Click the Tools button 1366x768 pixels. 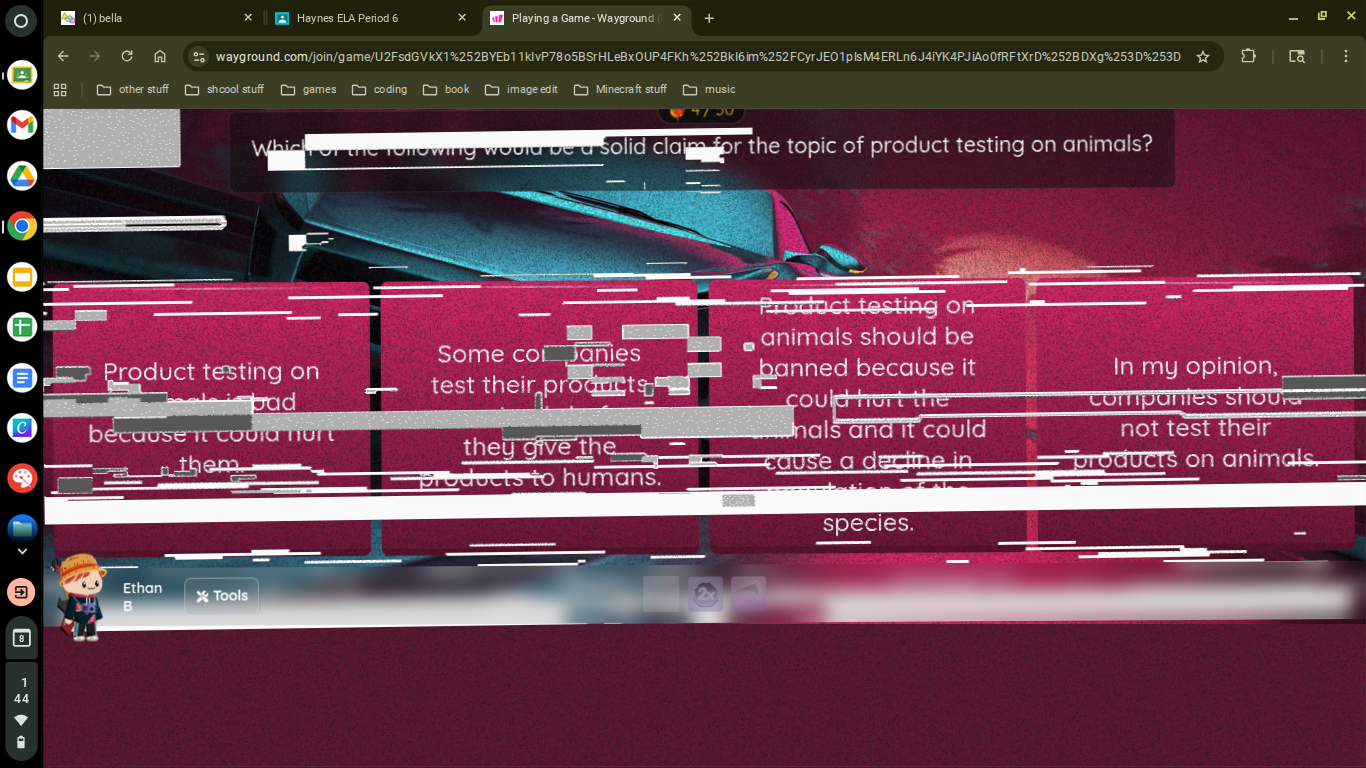tap(222, 596)
